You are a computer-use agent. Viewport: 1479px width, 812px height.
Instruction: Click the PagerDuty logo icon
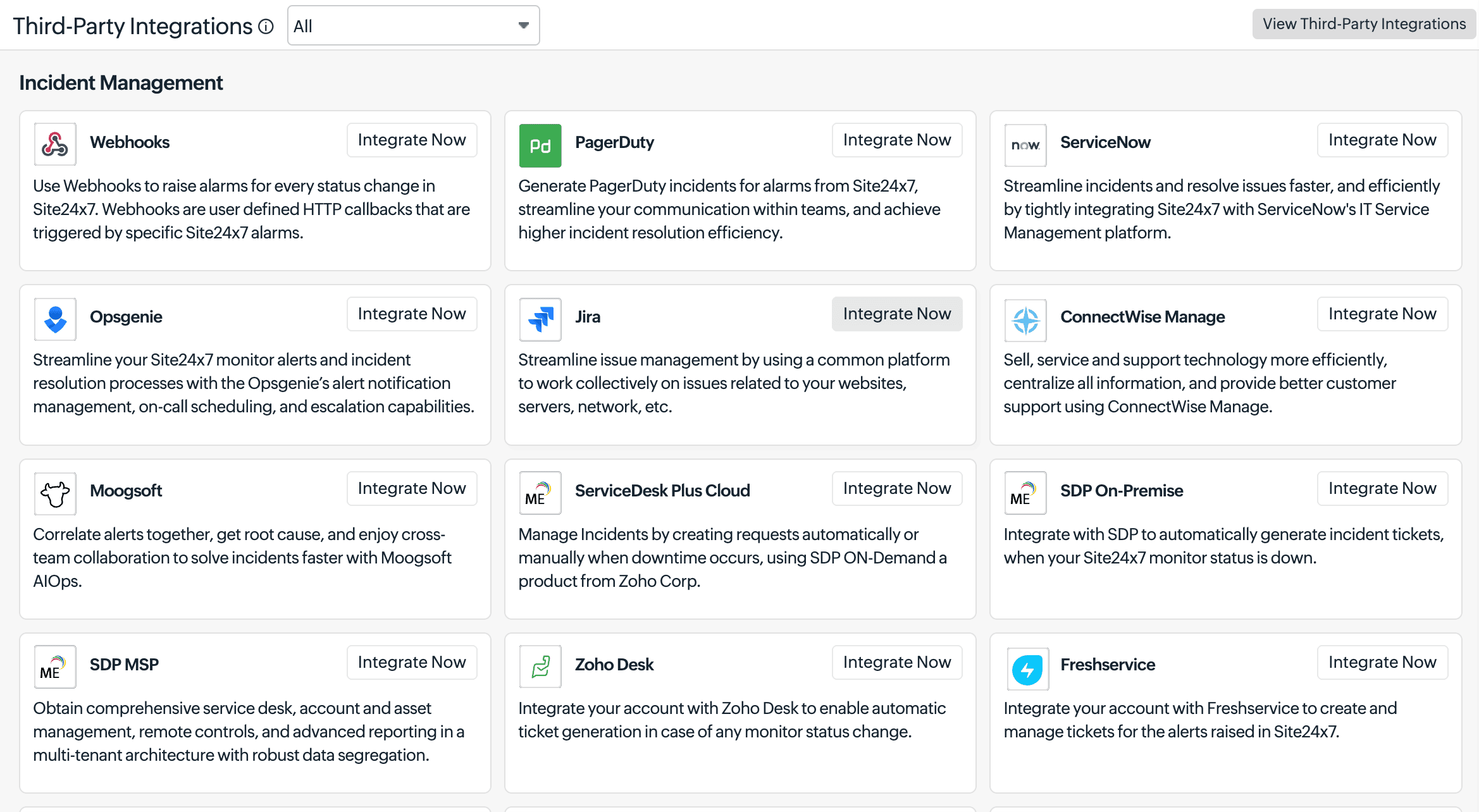click(540, 145)
